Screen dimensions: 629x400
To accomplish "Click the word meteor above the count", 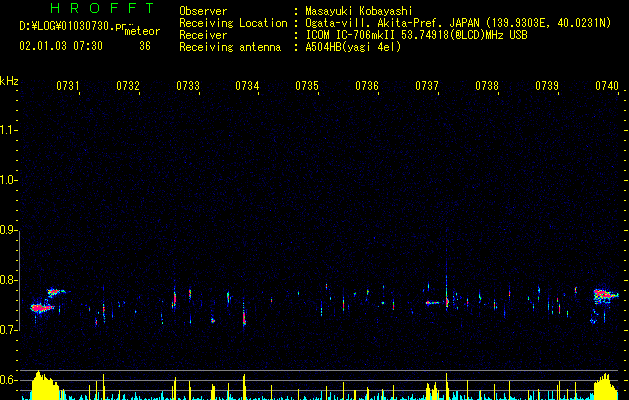I will (142, 31).
